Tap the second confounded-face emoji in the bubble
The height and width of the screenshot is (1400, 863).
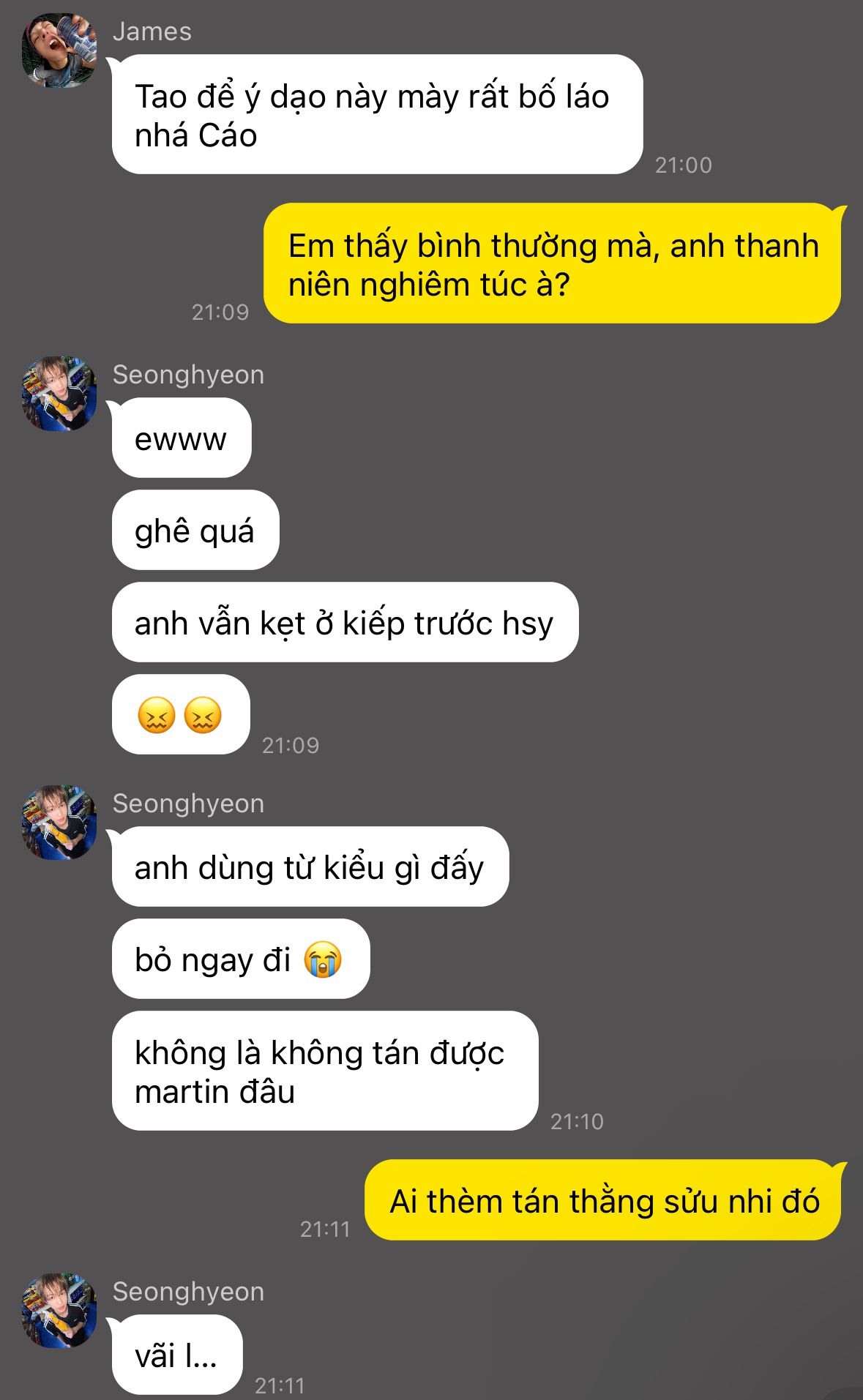point(203,715)
